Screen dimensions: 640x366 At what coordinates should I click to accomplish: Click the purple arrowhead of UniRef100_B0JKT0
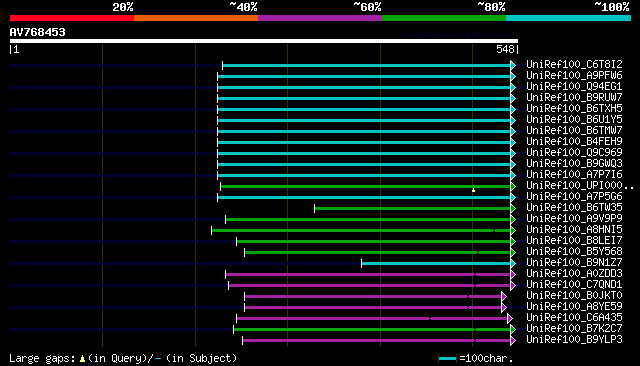click(x=504, y=297)
